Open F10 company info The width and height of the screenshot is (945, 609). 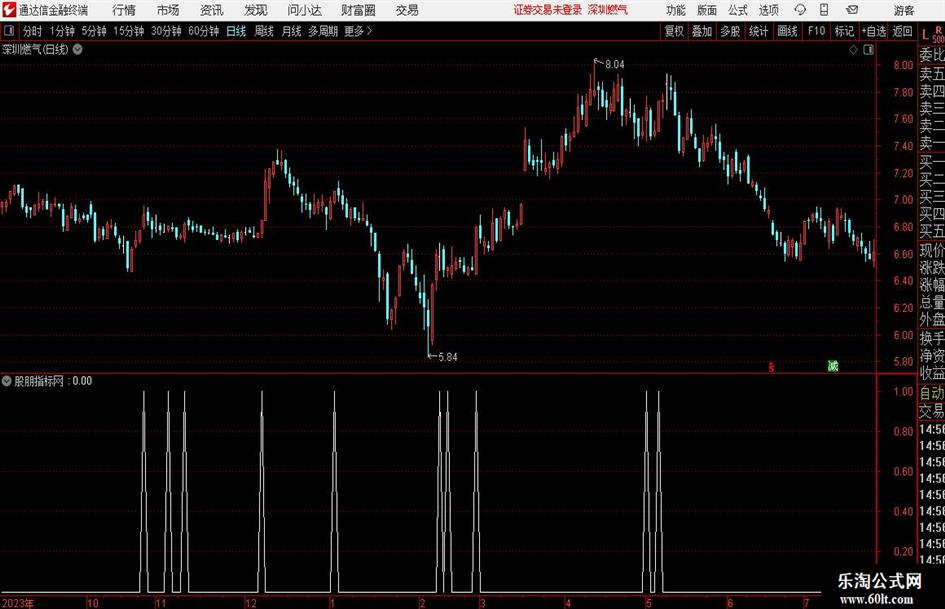click(817, 31)
